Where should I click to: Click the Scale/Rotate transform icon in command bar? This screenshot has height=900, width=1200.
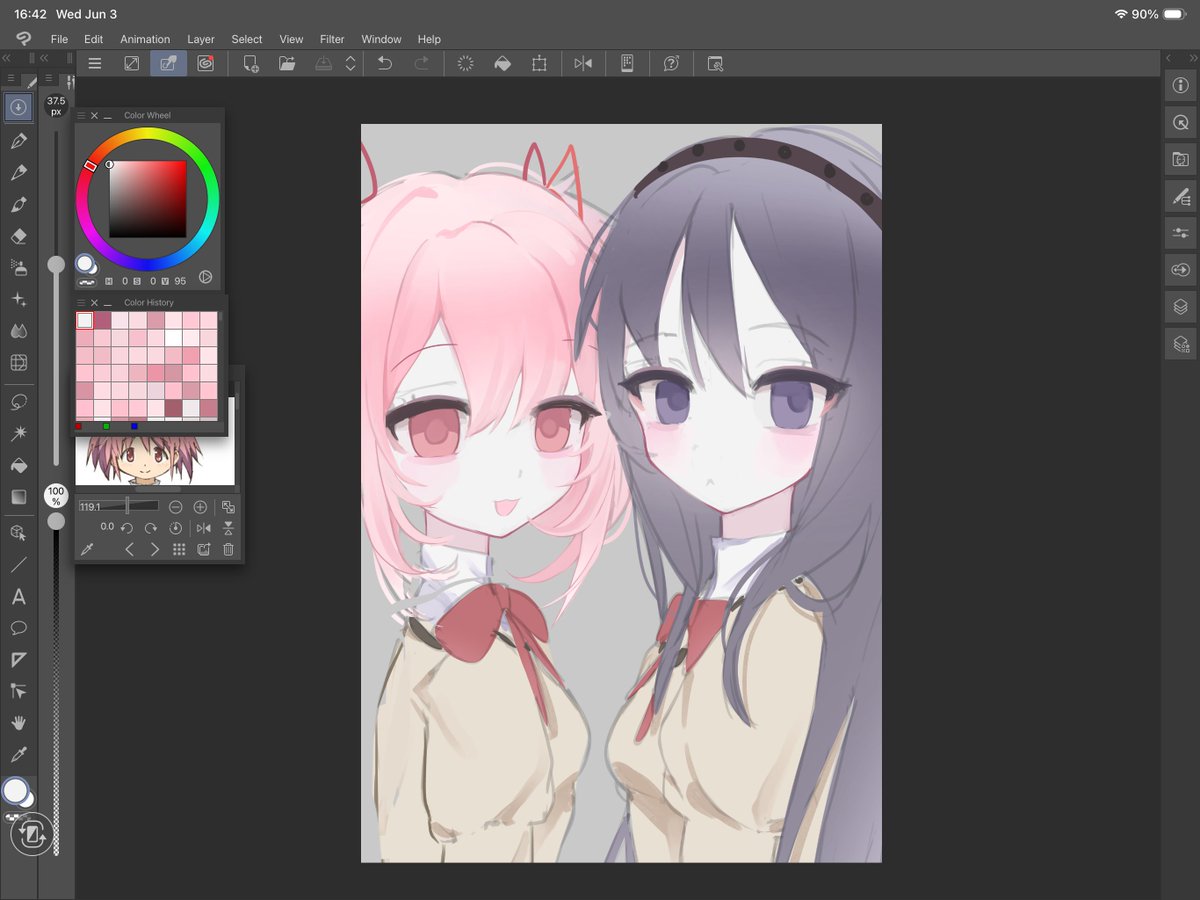539,63
